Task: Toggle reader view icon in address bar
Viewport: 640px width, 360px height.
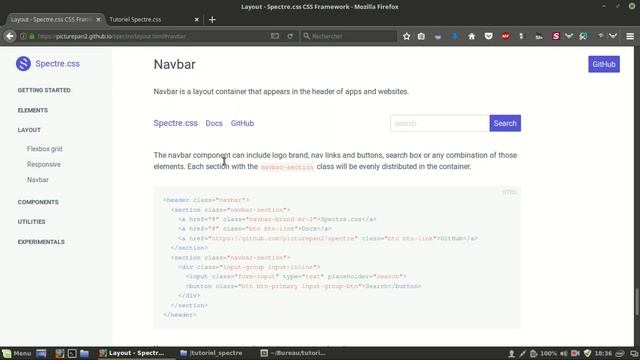Action: coord(275,36)
